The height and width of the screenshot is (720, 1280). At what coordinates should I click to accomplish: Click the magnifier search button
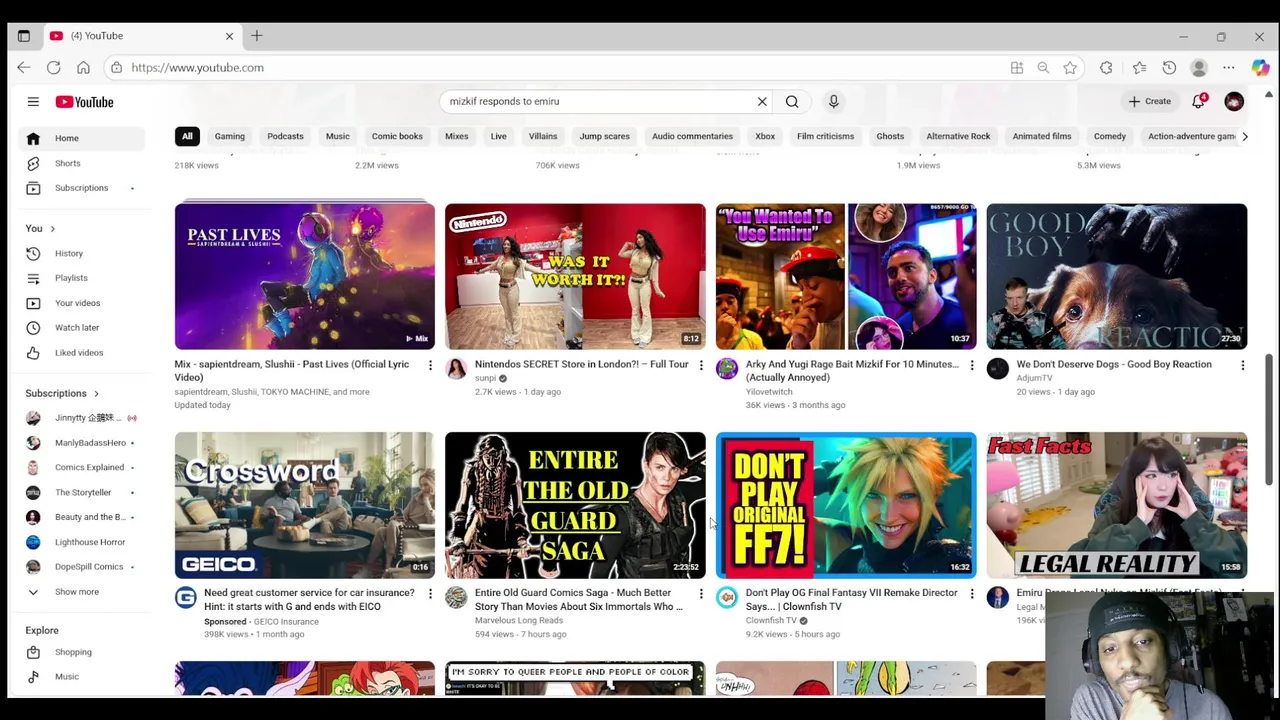click(x=792, y=101)
